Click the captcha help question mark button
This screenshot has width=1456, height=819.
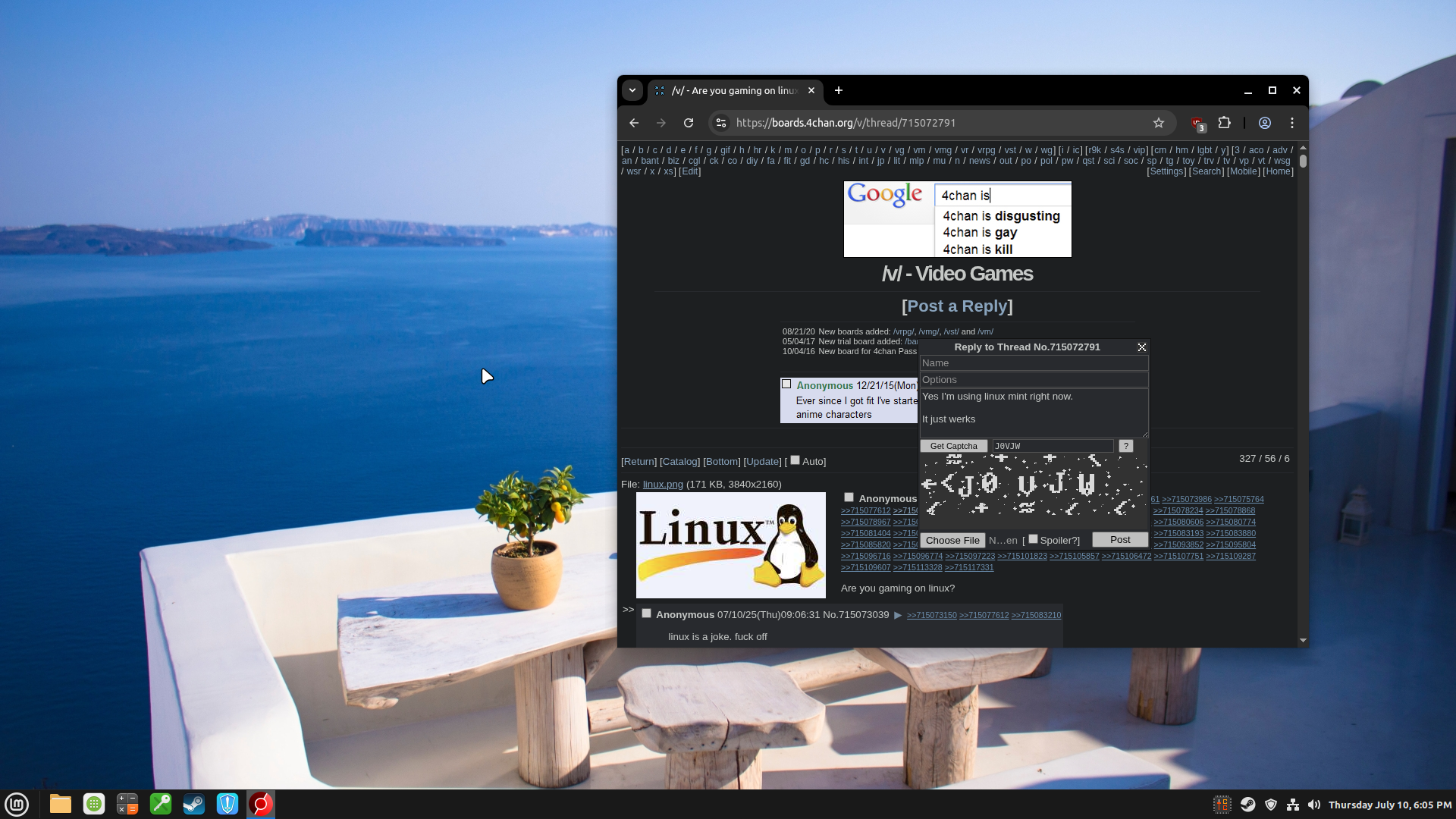[1126, 446]
